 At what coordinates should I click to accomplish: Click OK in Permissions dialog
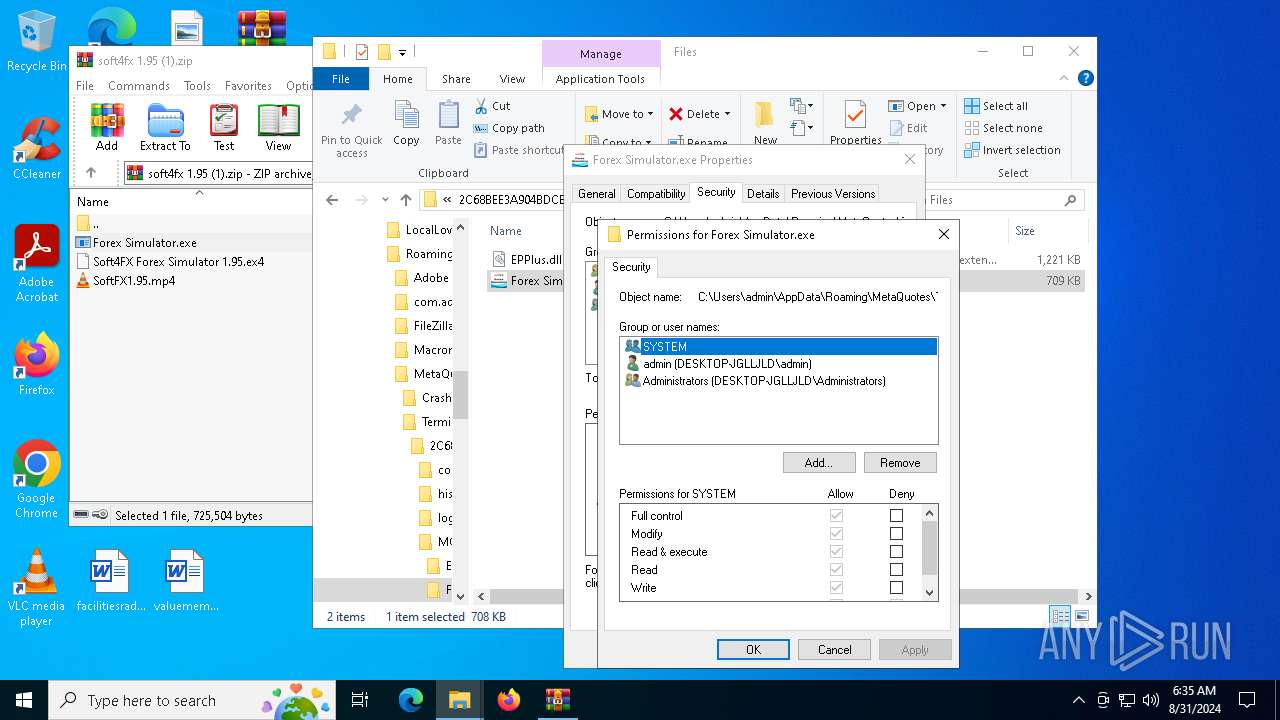pos(753,650)
